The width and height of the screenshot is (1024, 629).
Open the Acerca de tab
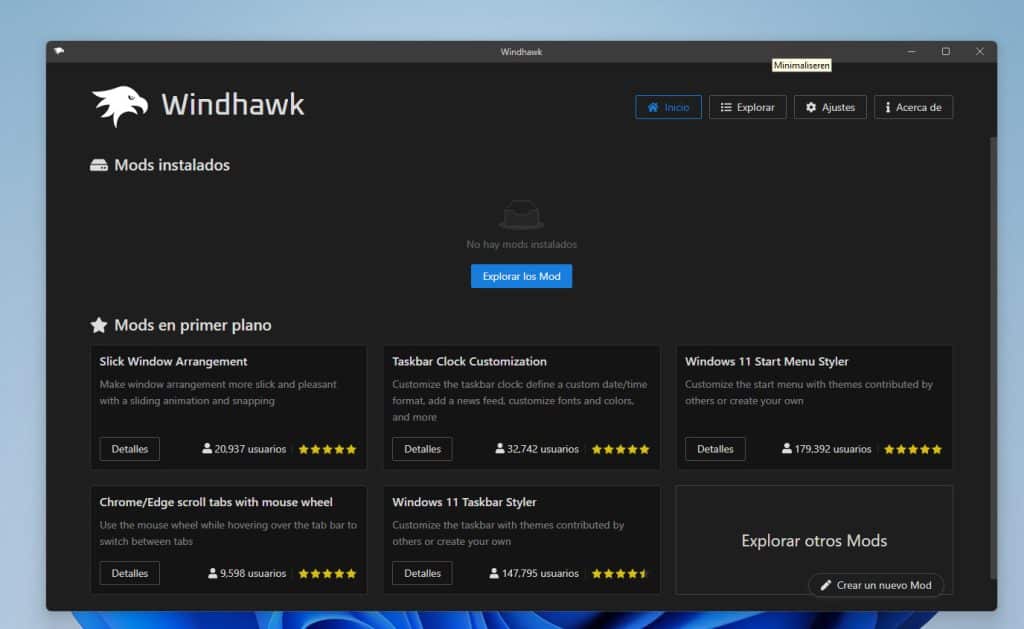click(x=913, y=107)
